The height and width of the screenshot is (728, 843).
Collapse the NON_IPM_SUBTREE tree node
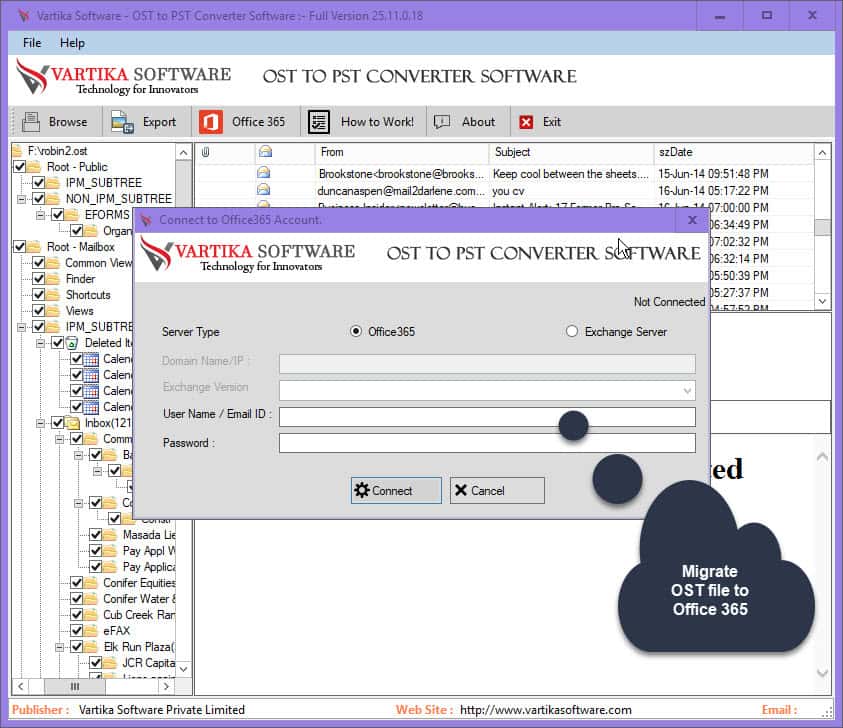click(22, 199)
